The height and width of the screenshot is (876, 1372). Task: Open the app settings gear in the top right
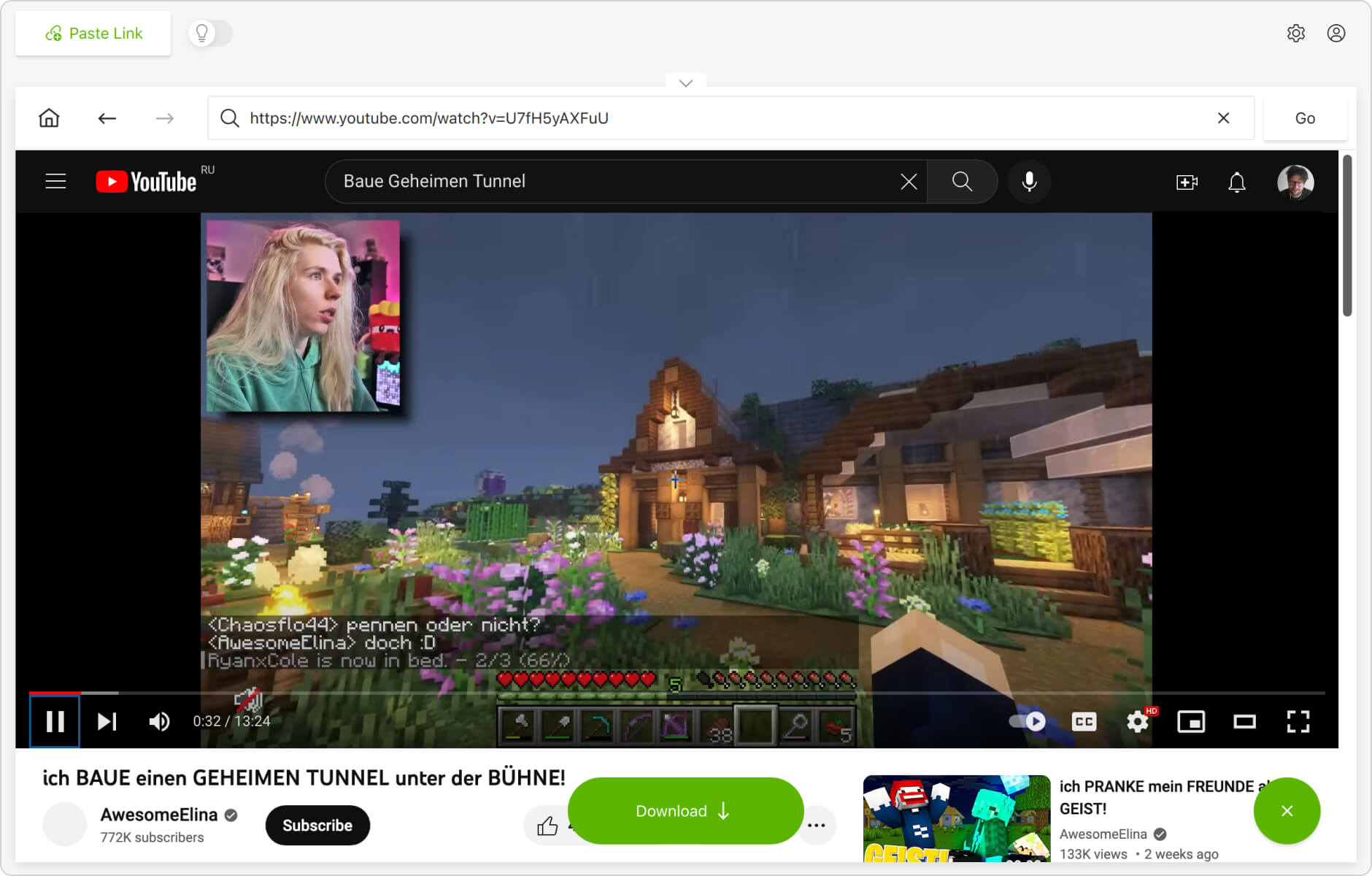point(1297,34)
